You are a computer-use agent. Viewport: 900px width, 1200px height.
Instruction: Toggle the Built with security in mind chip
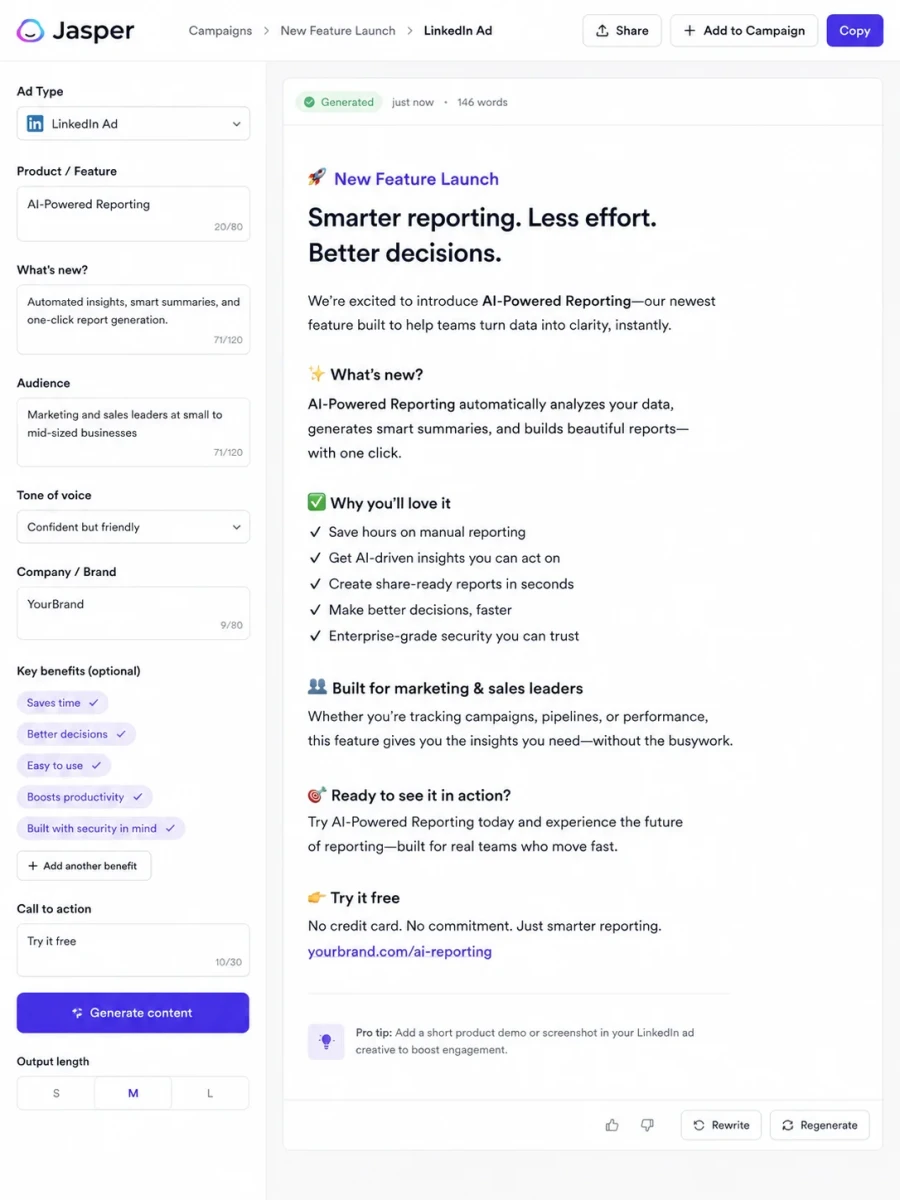point(101,828)
